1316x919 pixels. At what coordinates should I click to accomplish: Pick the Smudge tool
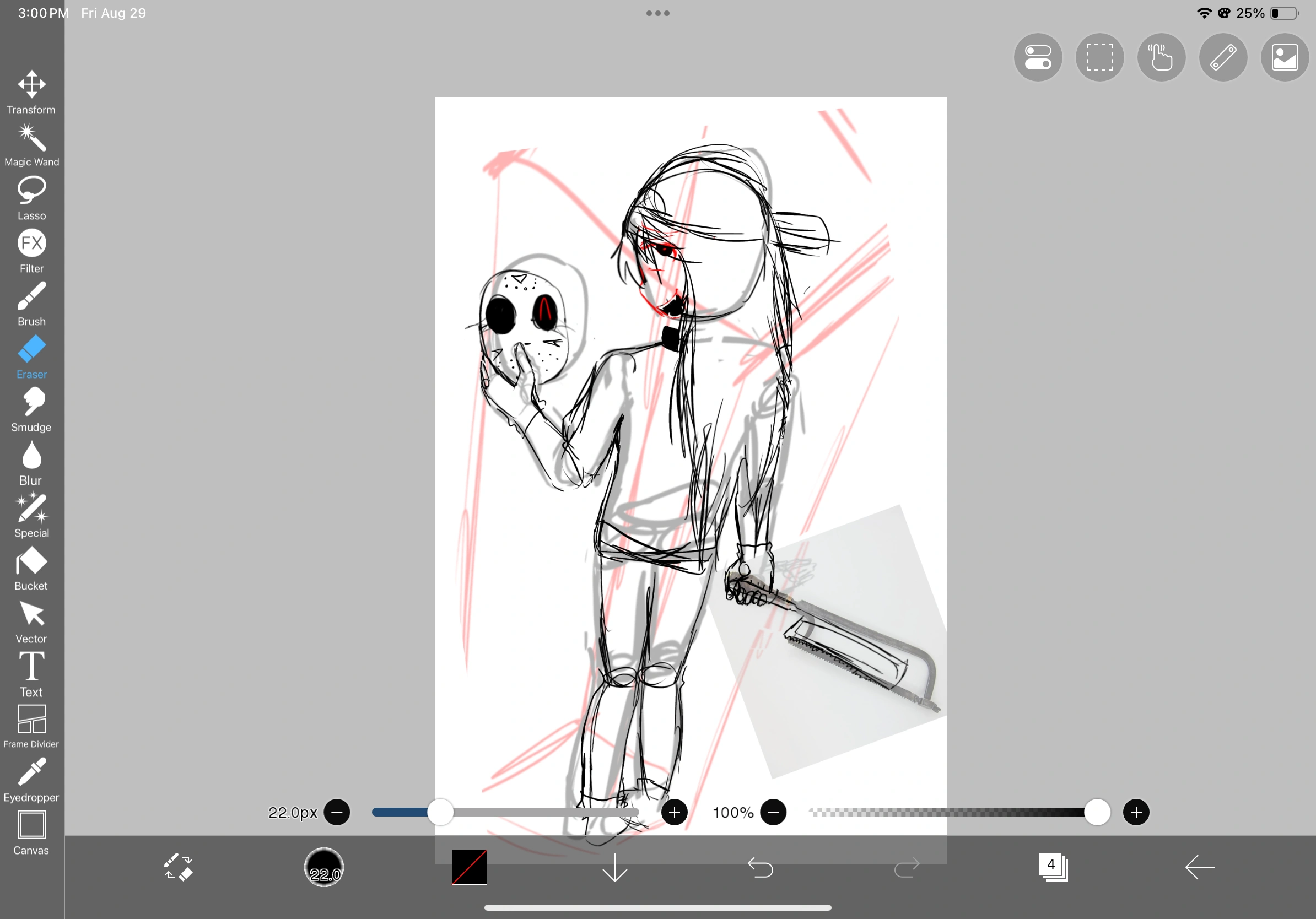(x=31, y=409)
